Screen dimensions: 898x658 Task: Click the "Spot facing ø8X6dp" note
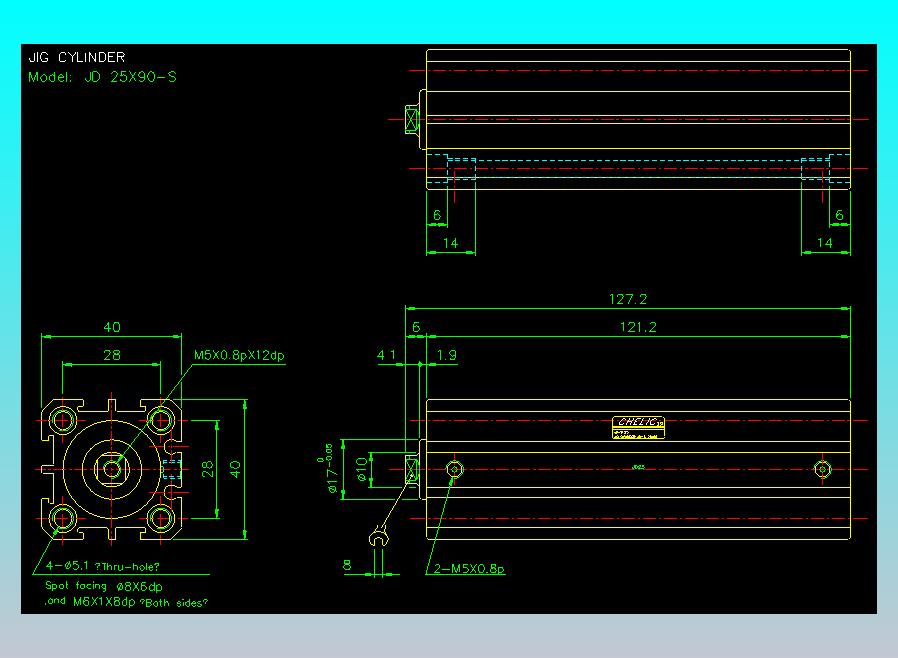(104, 586)
